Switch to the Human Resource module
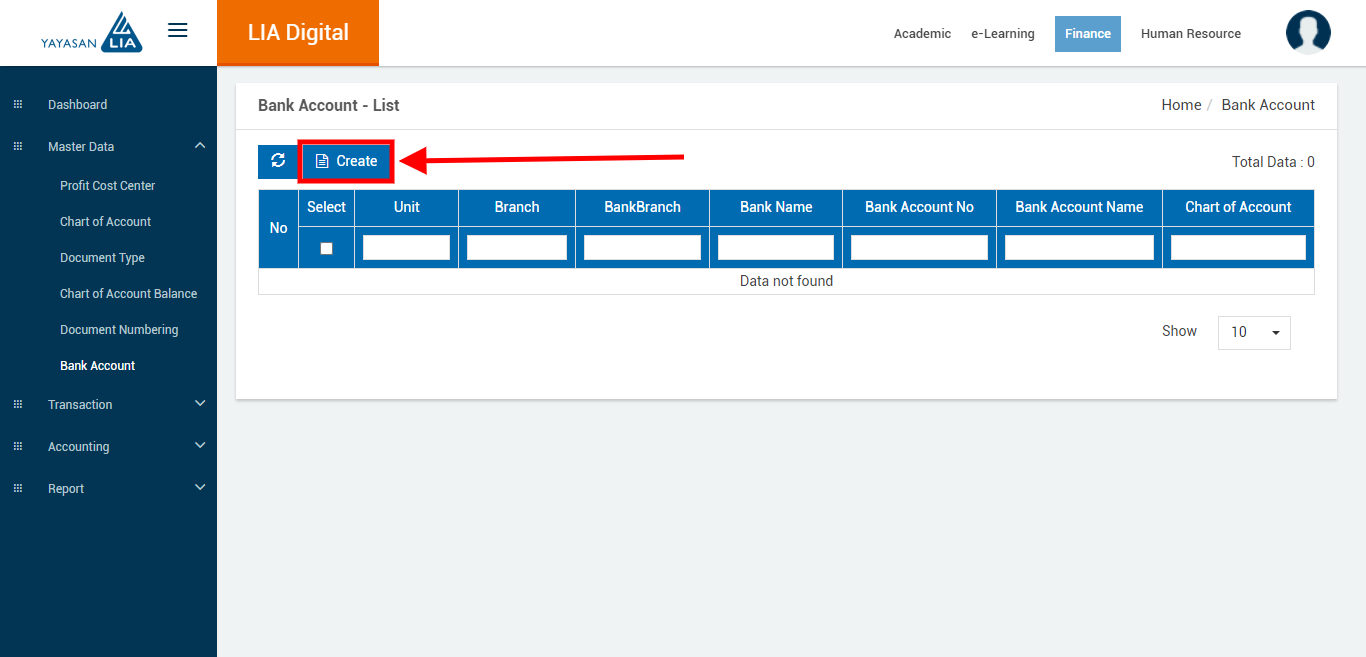 [x=1190, y=34]
